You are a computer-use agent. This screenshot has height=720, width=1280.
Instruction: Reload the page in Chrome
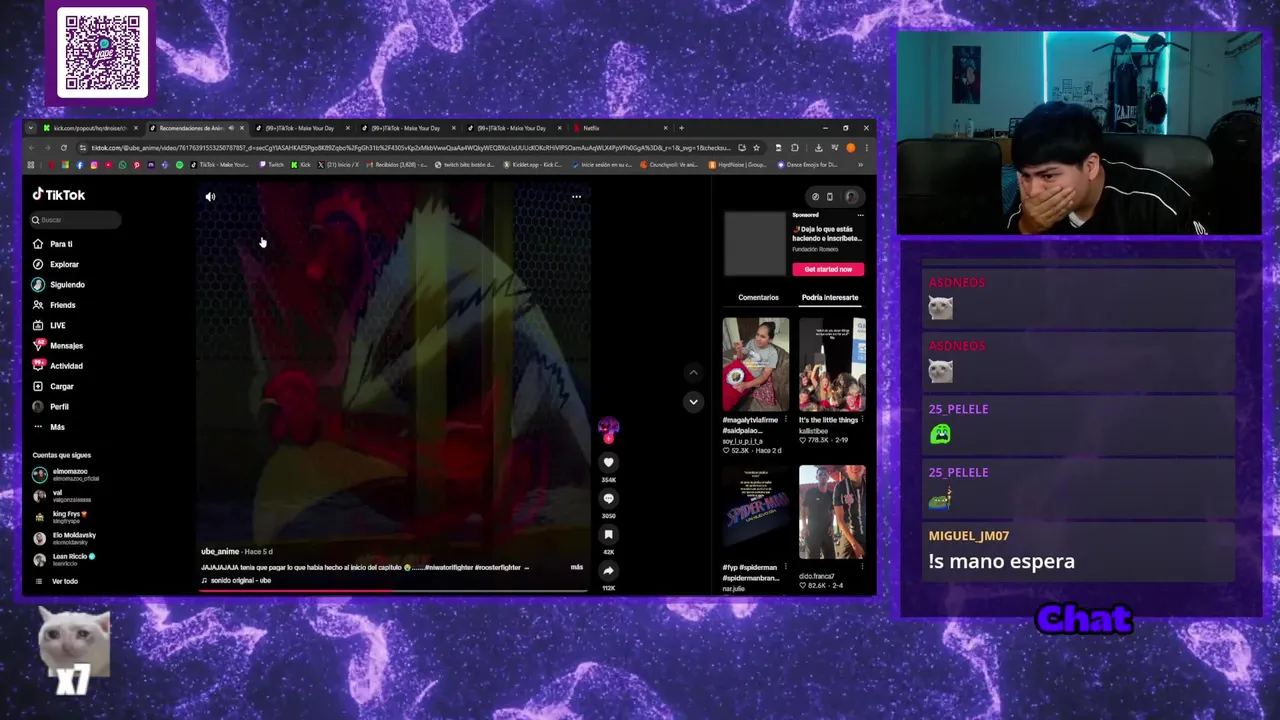[x=63, y=148]
